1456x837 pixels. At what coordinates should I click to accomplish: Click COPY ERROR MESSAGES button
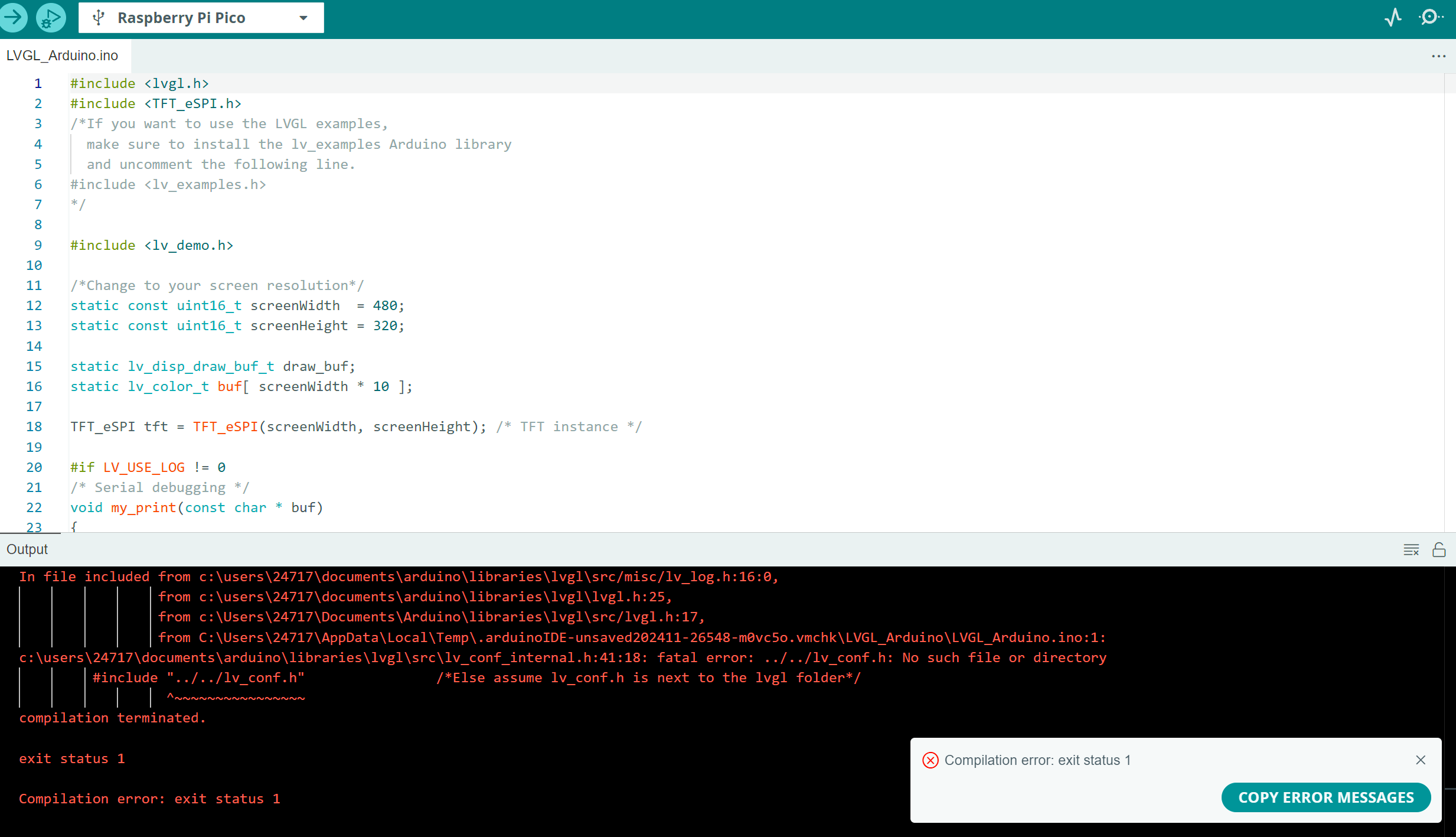click(x=1326, y=797)
